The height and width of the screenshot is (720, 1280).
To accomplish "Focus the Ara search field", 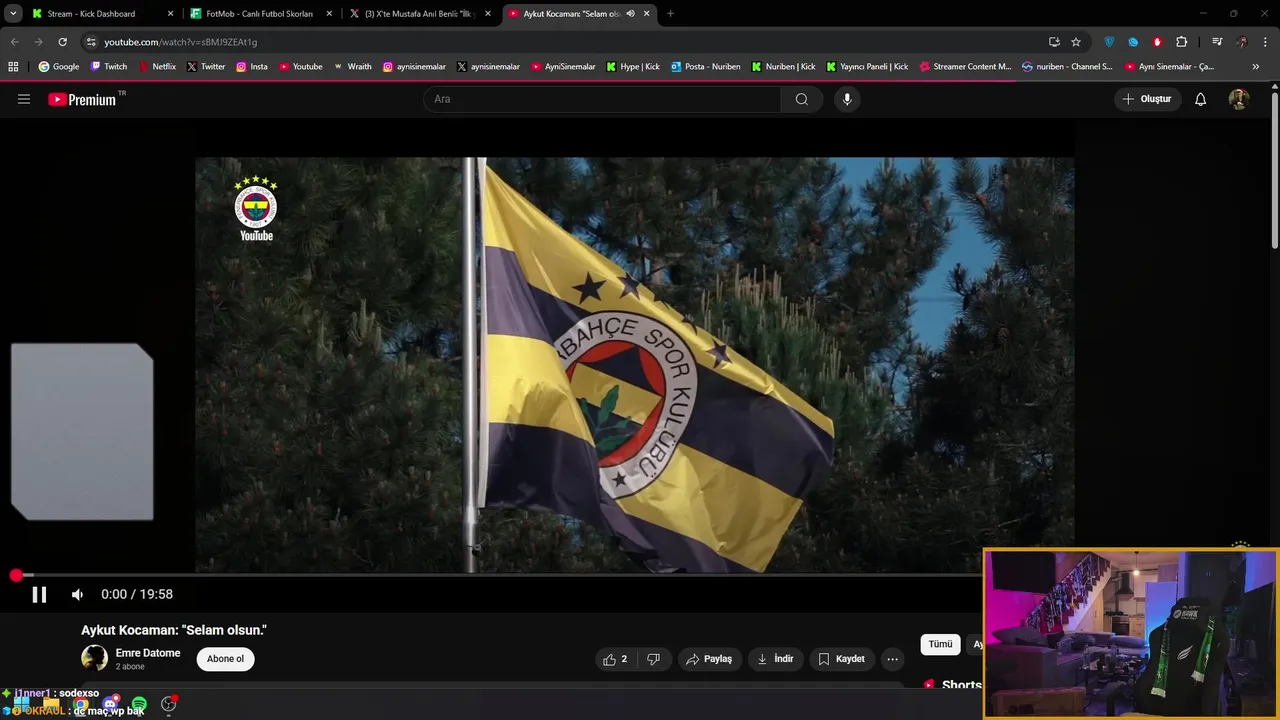I will [602, 99].
